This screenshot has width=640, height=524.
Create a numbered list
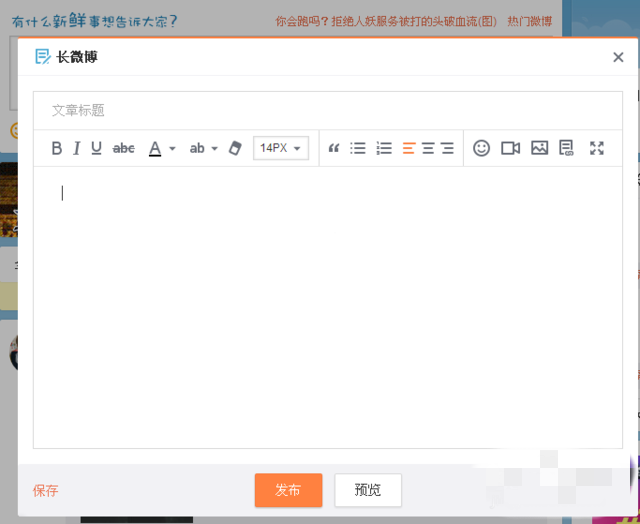[384, 148]
